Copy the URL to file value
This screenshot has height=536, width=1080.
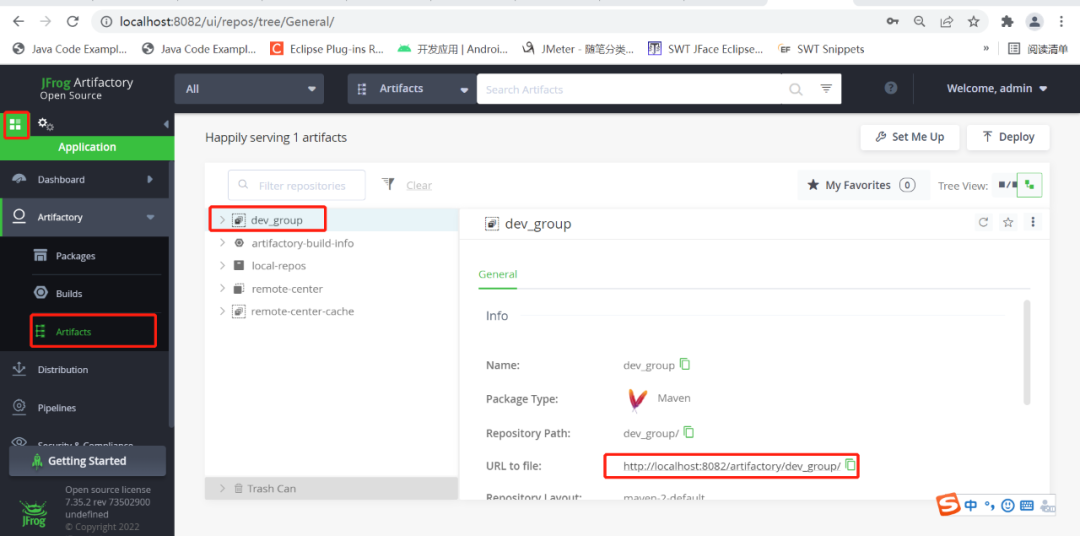coord(851,465)
